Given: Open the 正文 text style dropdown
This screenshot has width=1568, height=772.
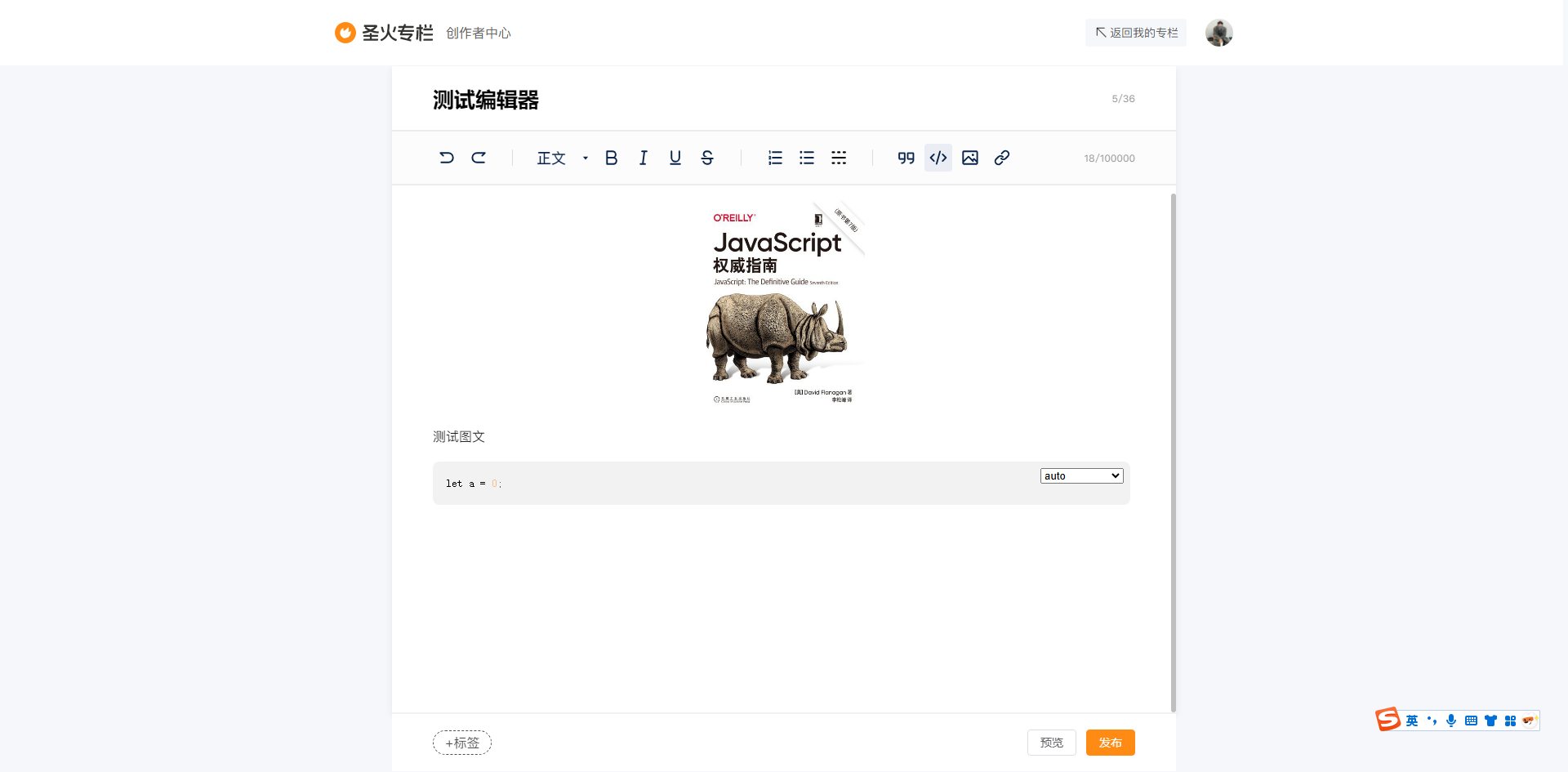Looking at the screenshot, I should tap(562, 158).
